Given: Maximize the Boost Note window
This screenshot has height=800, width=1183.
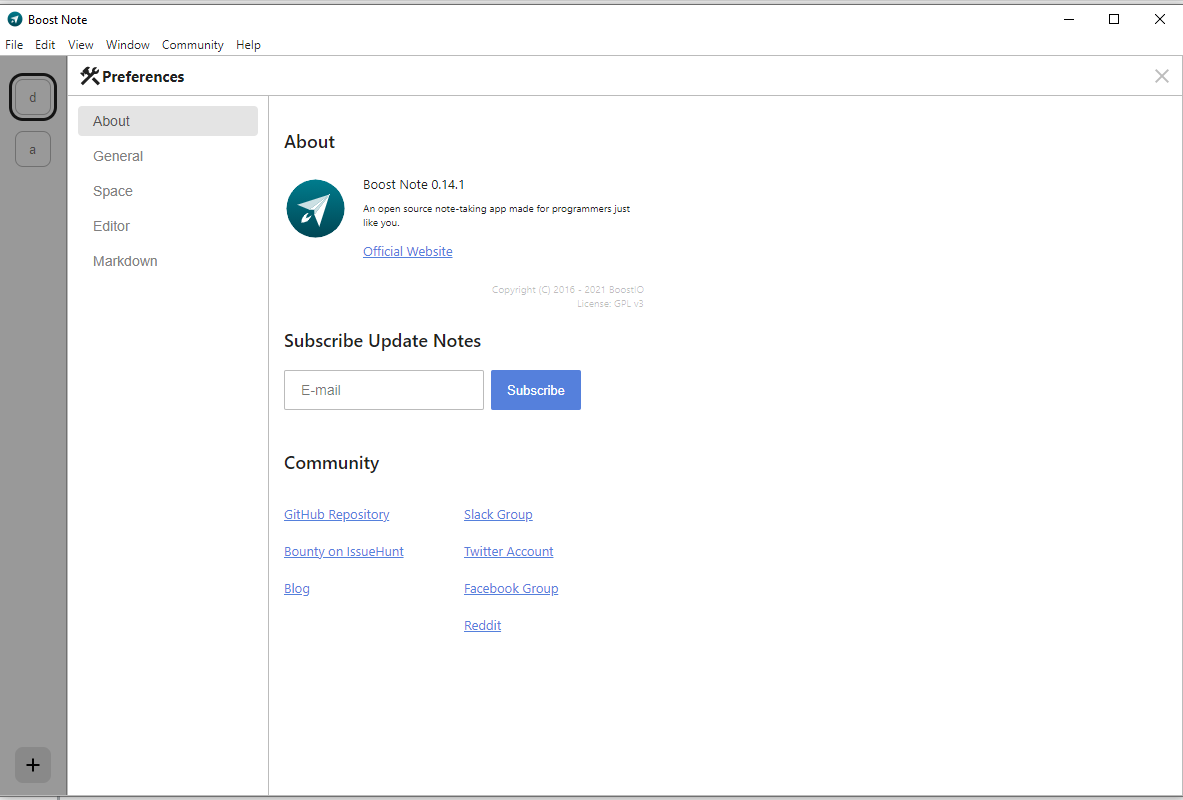Looking at the screenshot, I should pyautogui.click(x=1114, y=20).
